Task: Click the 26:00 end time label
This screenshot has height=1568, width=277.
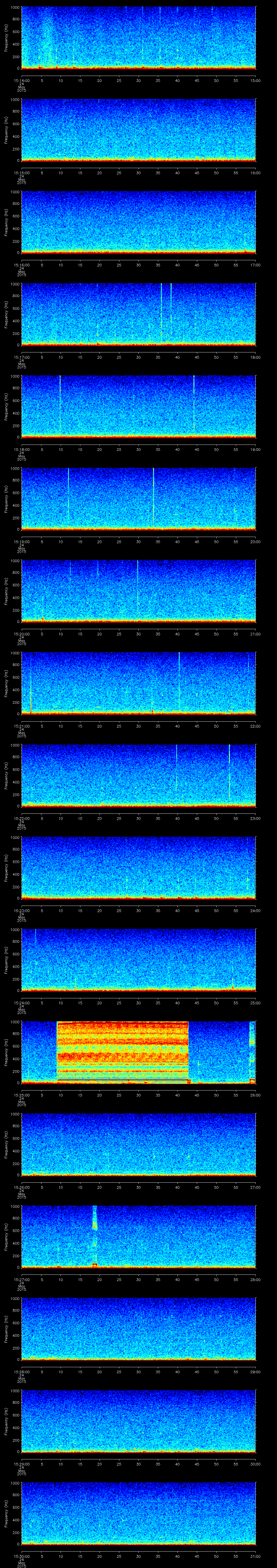Action: (x=255, y=1095)
